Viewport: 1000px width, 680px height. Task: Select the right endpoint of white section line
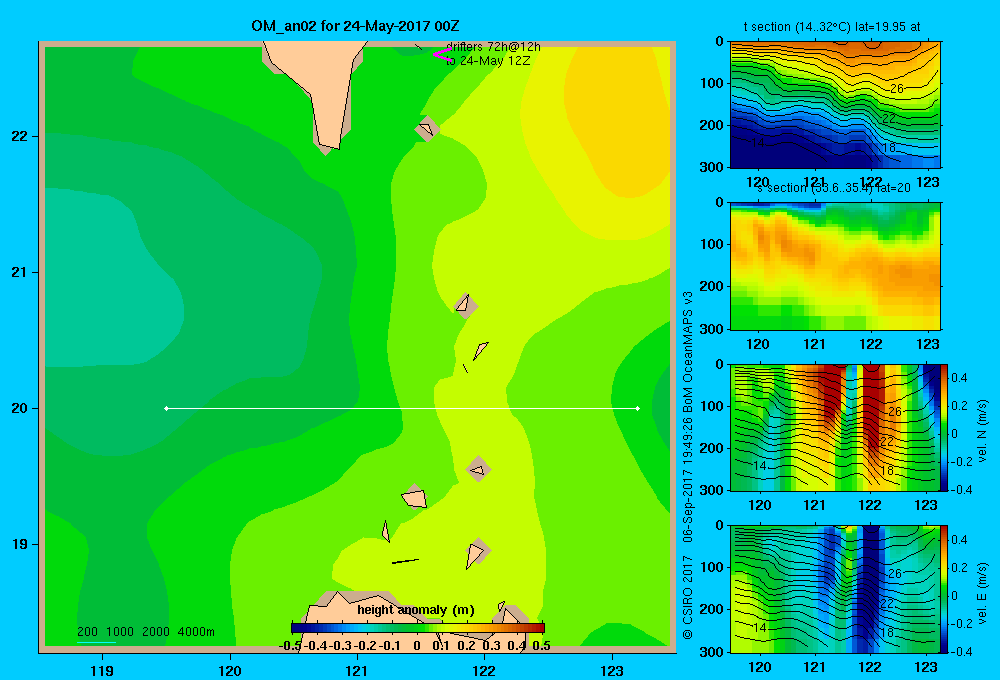point(638,408)
